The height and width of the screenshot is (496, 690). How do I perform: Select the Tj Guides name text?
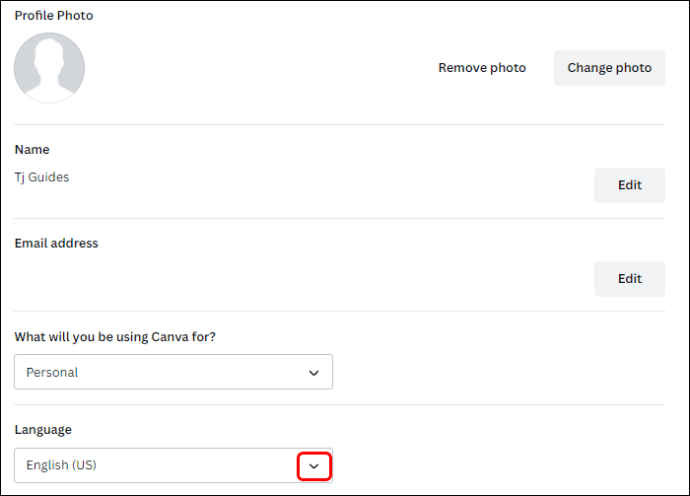coord(42,177)
